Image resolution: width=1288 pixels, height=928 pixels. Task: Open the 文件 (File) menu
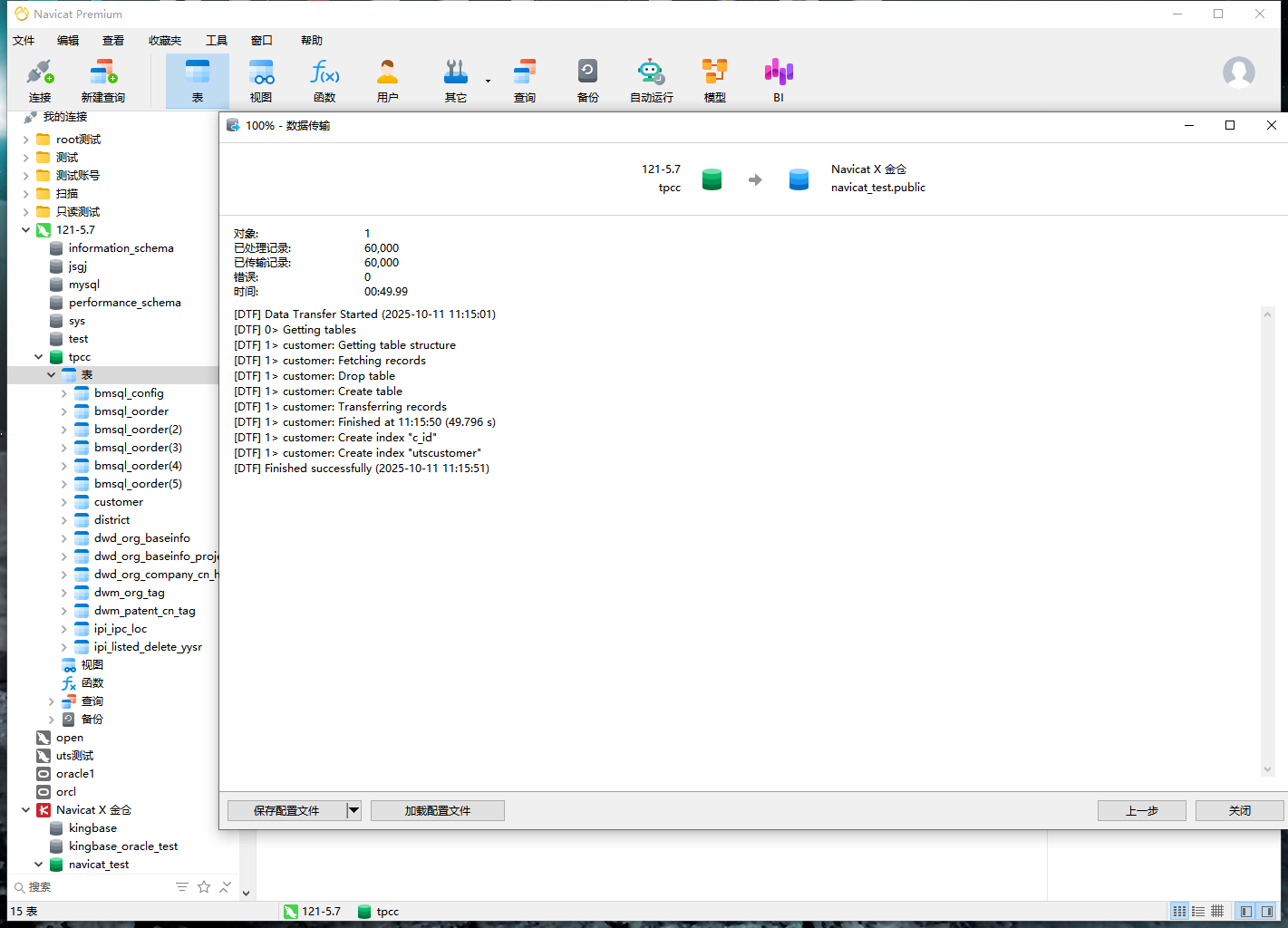point(24,41)
